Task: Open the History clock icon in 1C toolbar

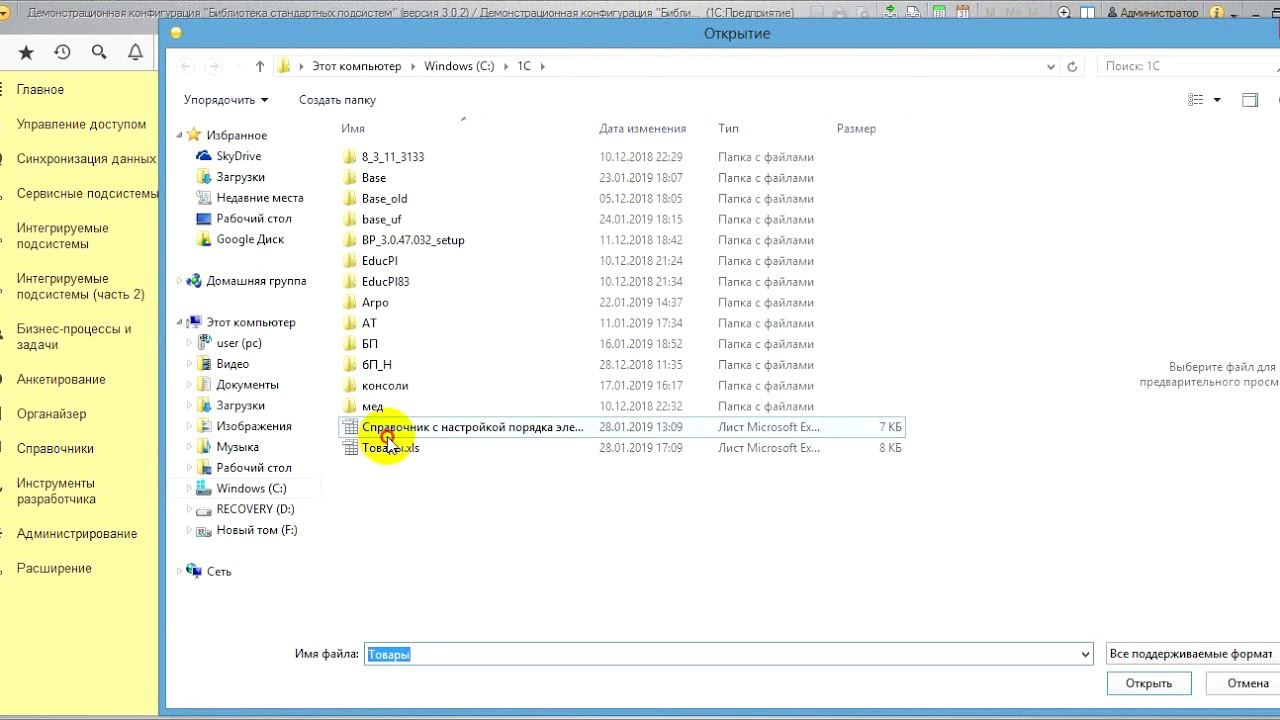Action: tap(62, 52)
